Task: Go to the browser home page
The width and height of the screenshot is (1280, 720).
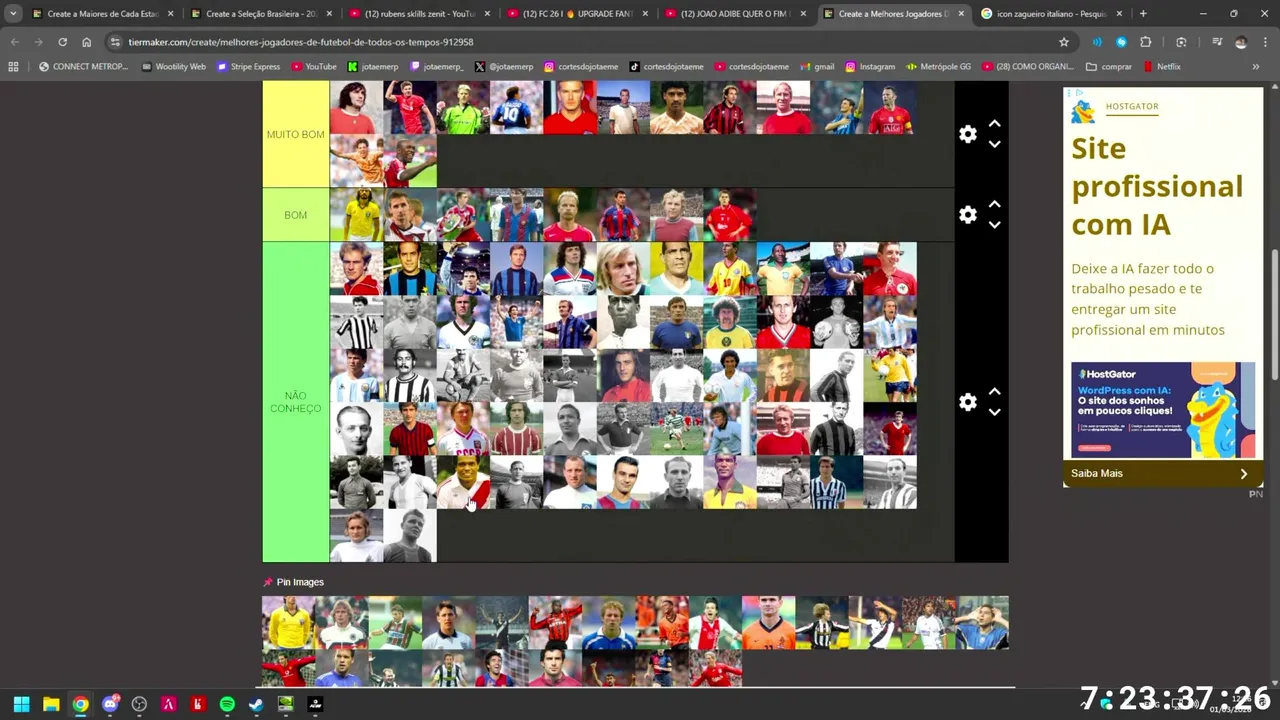Action: pos(86,42)
